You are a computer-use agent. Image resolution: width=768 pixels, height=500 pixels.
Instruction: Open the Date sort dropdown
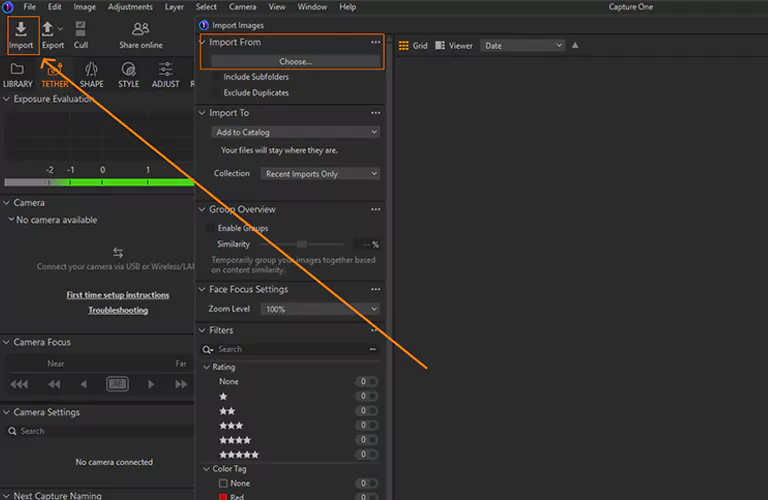coord(522,46)
